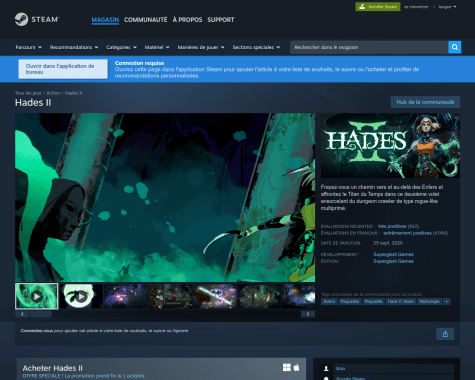Select the Mythologie tag
The image size is (475, 380).
click(429, 301)
